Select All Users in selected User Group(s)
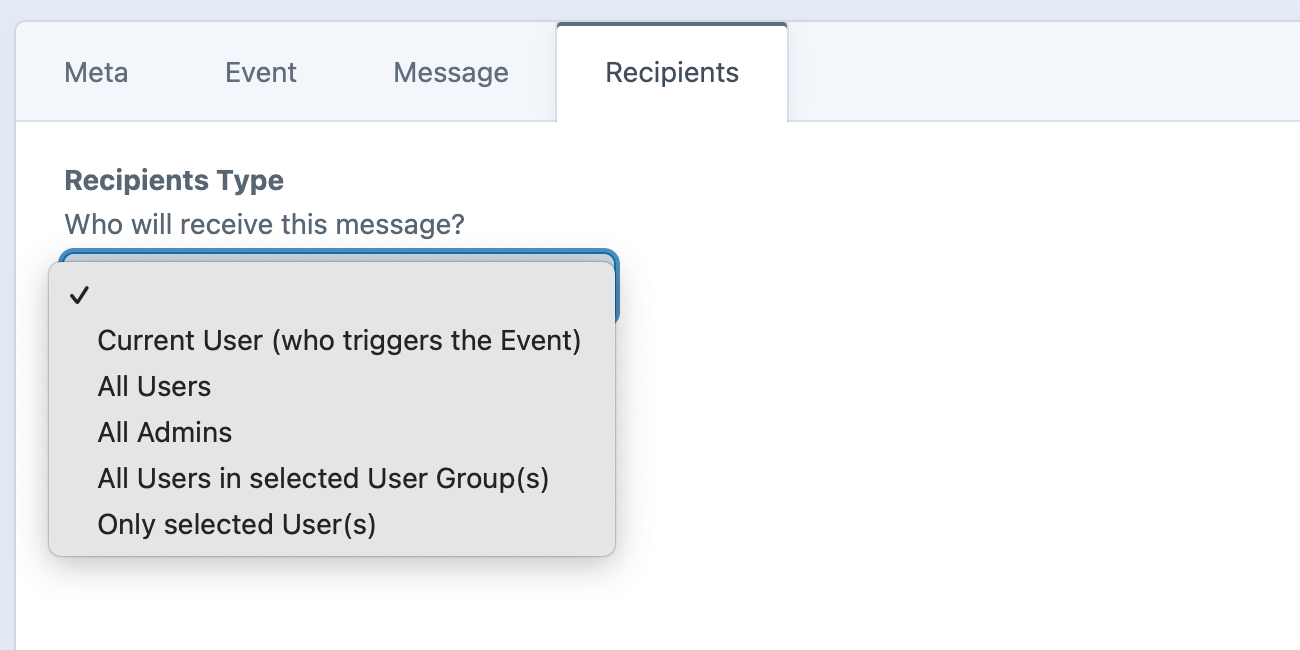The image size is (1300, 650). coord(323,479)
